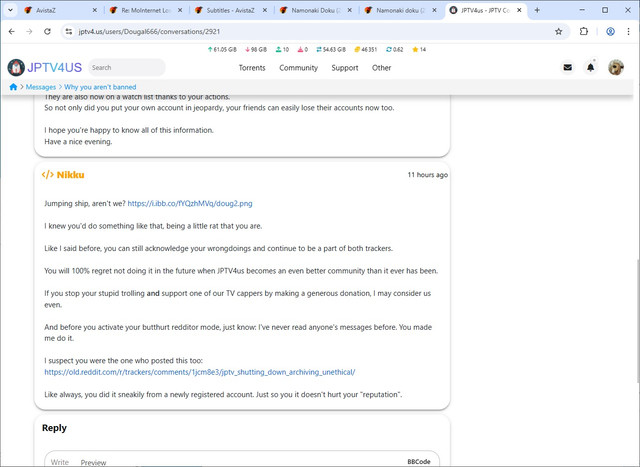The height and width of the screenshot is (467, 640).
Task: Close the Subtitles - AvistaZ tab
Action: point(264,10)
